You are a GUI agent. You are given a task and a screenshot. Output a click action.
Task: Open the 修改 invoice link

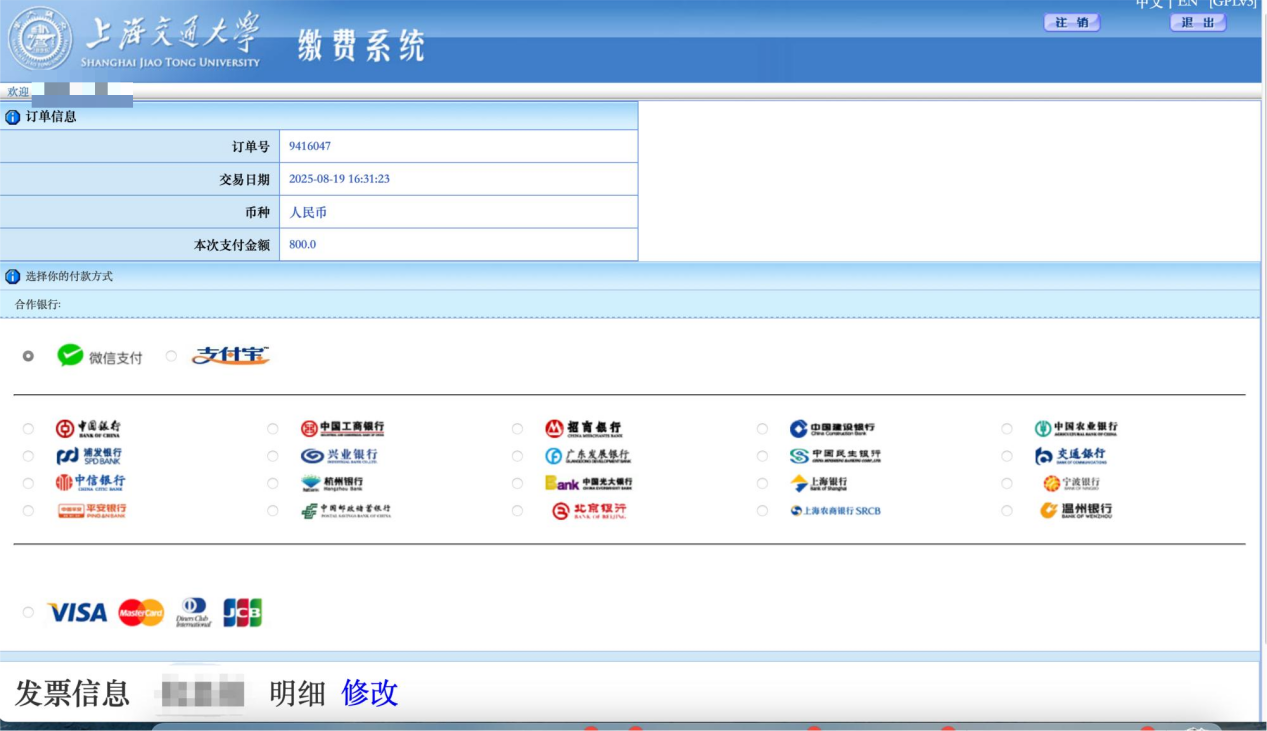point(369,692)
